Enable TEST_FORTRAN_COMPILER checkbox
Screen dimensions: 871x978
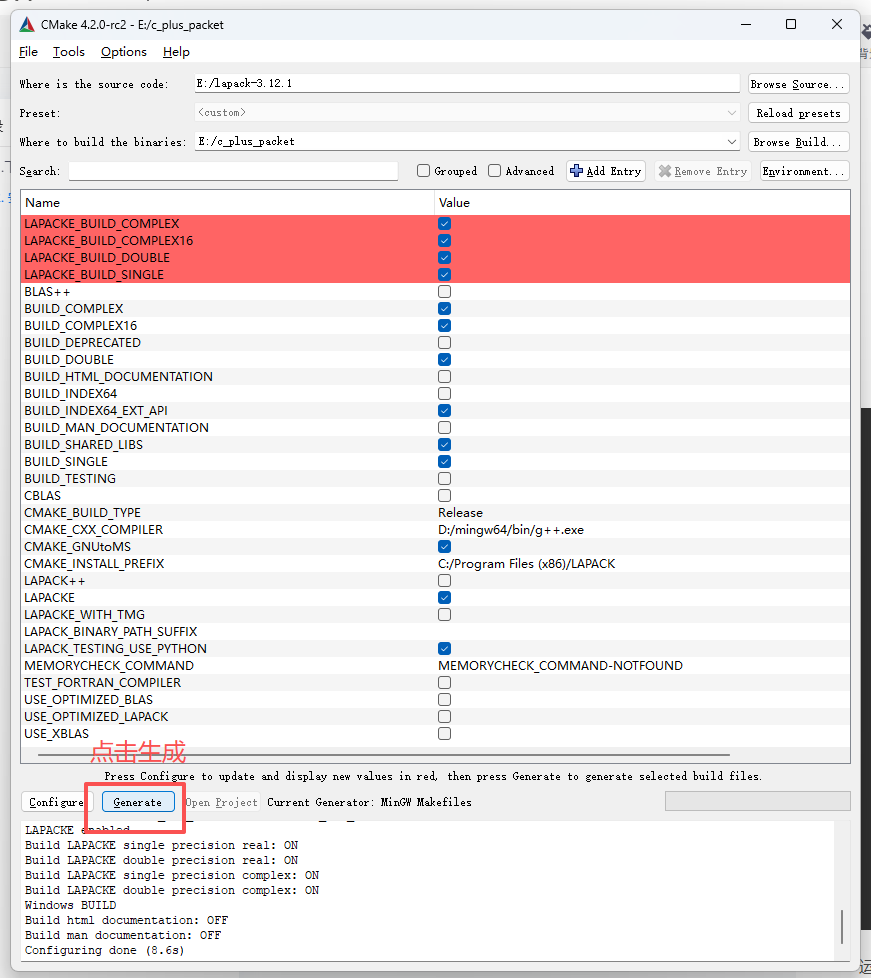coord(444,683)
